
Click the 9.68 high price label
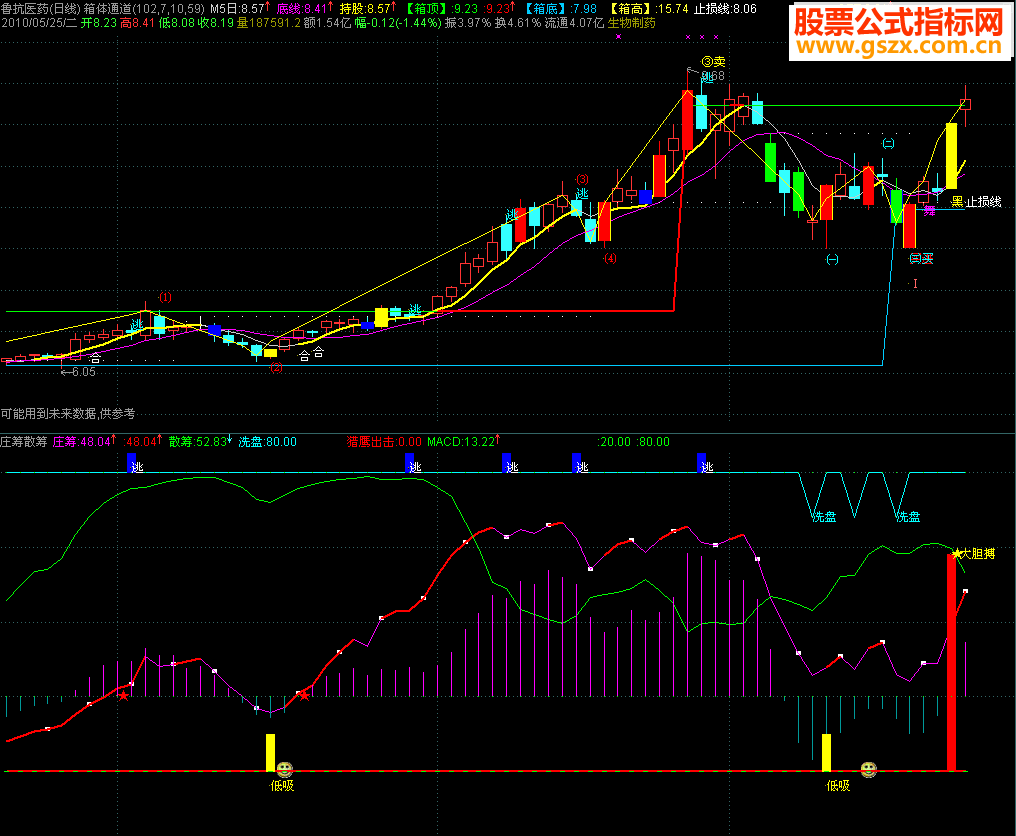pyautogui.click(x=713, y=76)
